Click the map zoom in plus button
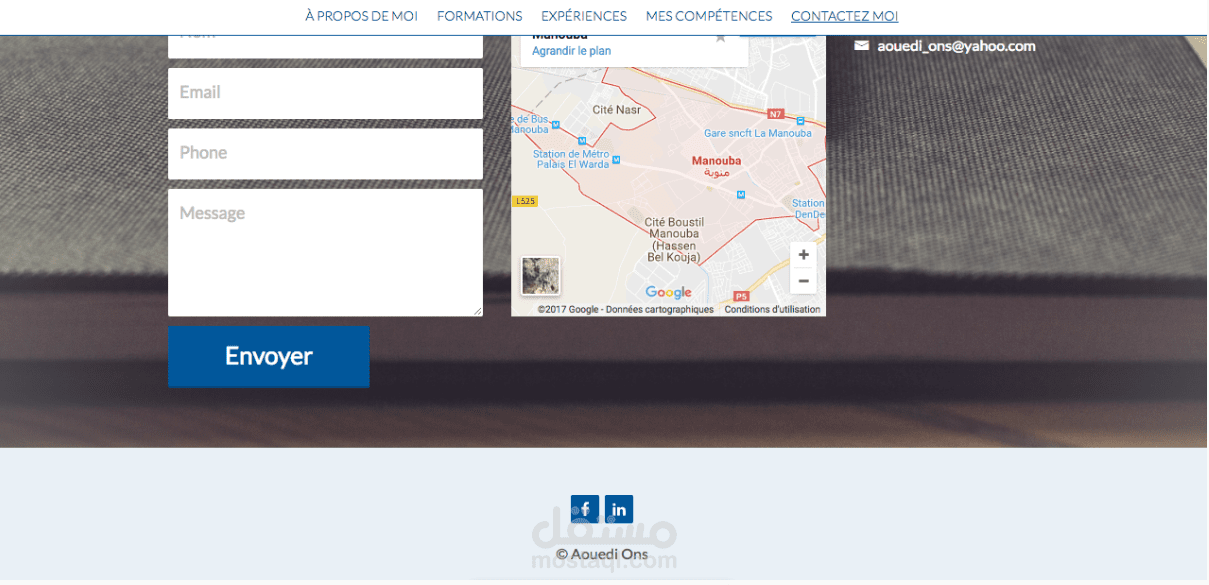The height and width of the screenshot is (585, 1209). coord(803,255)
